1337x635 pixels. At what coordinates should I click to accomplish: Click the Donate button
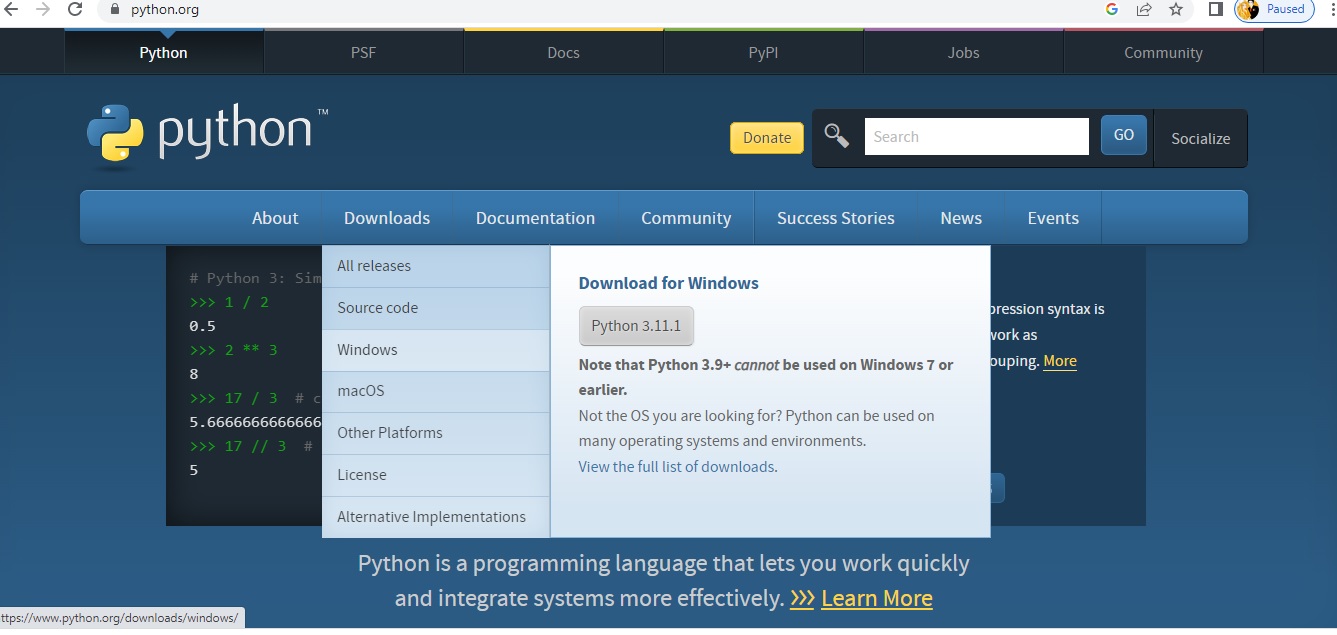pos(766,137)
